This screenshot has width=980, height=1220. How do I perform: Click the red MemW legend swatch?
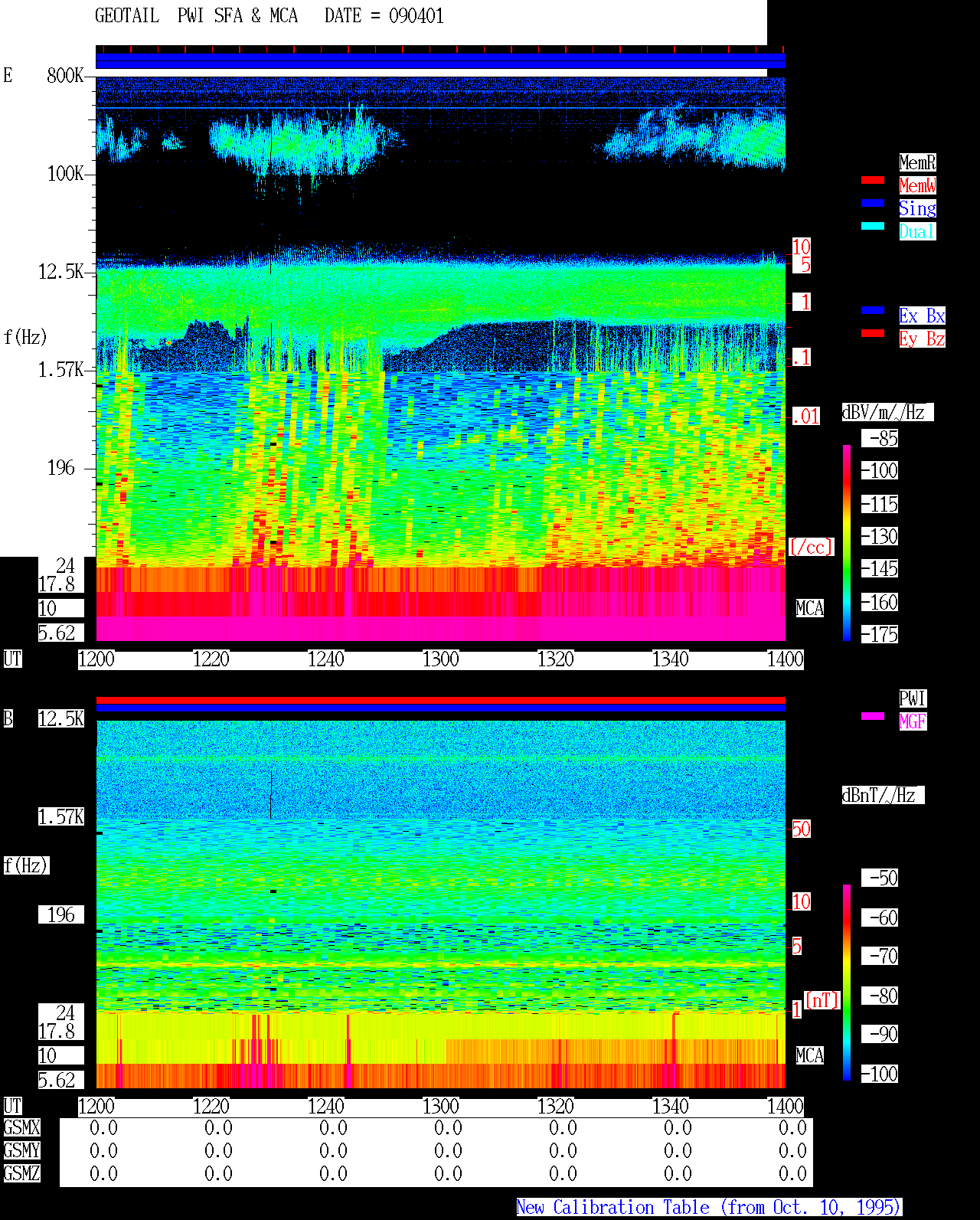(873, 180)
